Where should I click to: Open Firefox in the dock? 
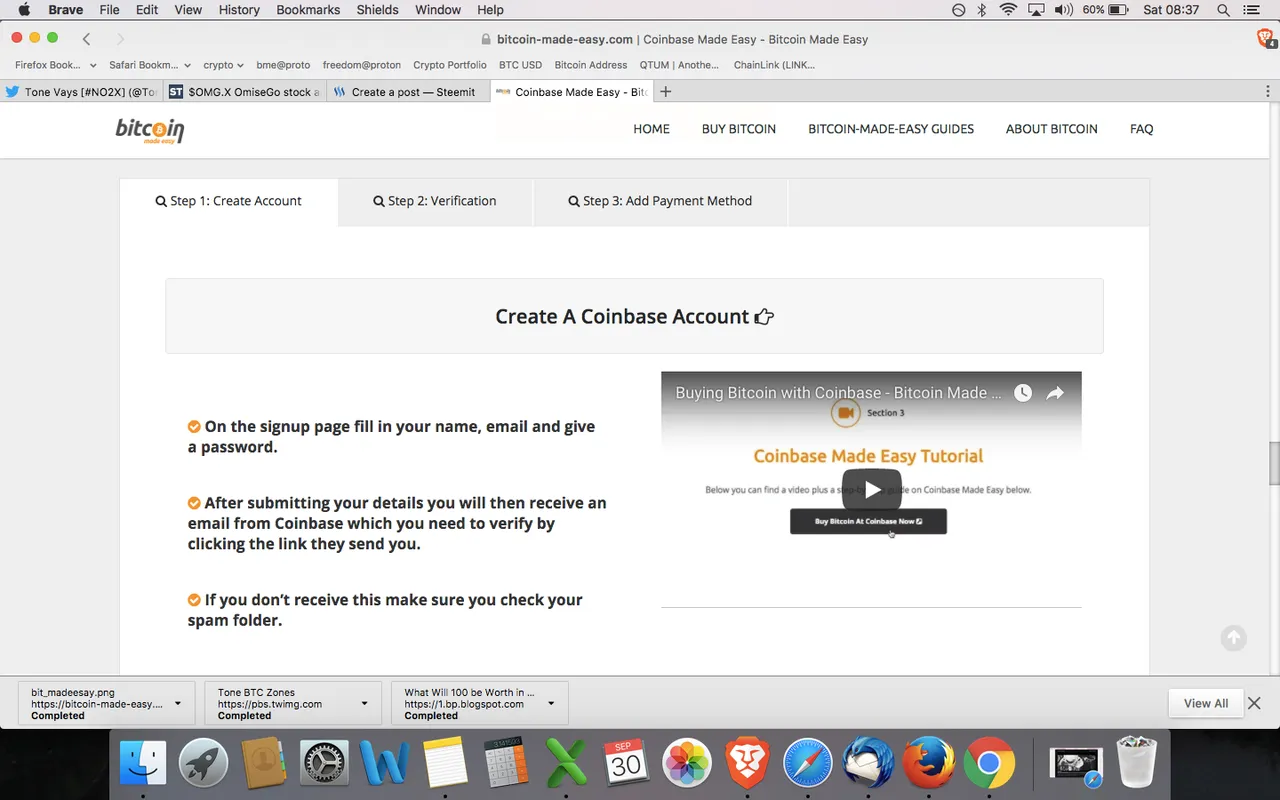[928, 764]
